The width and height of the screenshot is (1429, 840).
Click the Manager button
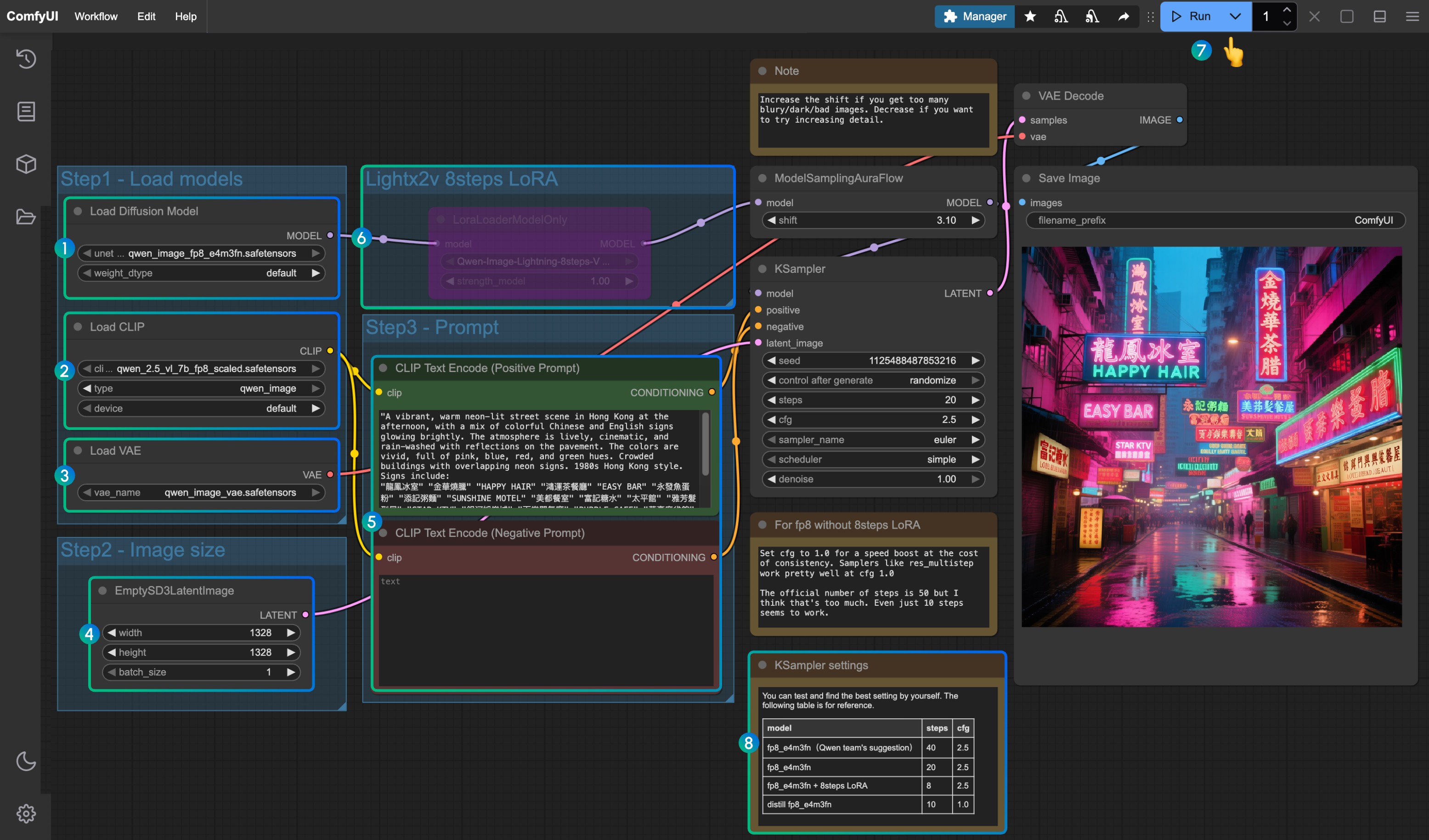coord(974,17)
